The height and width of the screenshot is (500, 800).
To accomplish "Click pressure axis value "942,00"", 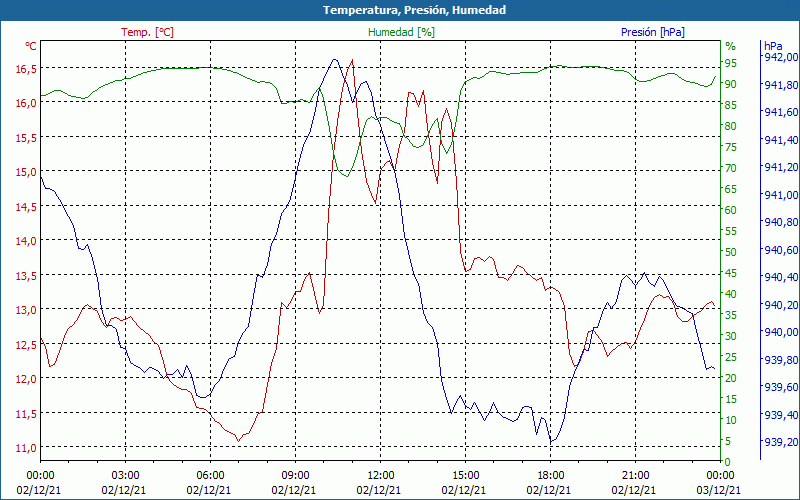I will click(781, 56).
